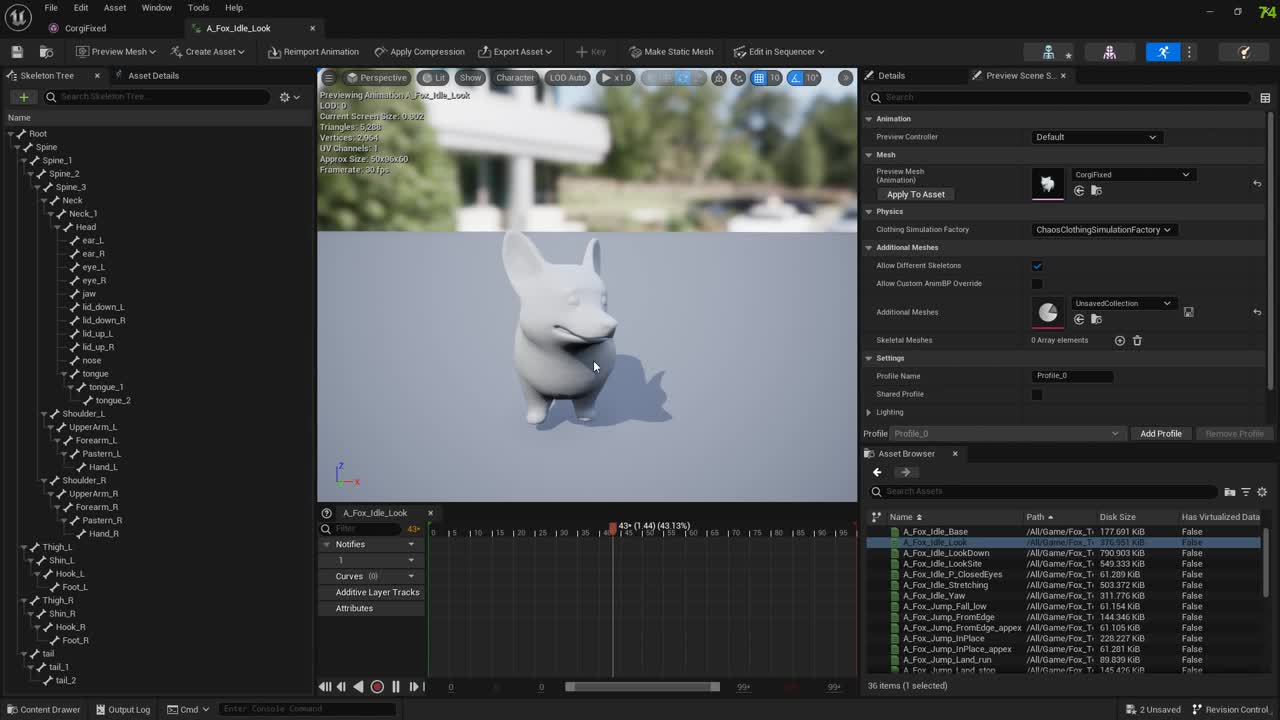Select the tongue_2 bone in the tree
The width and height of the screenshot is (1280, 720).
(x=113, y=400)
